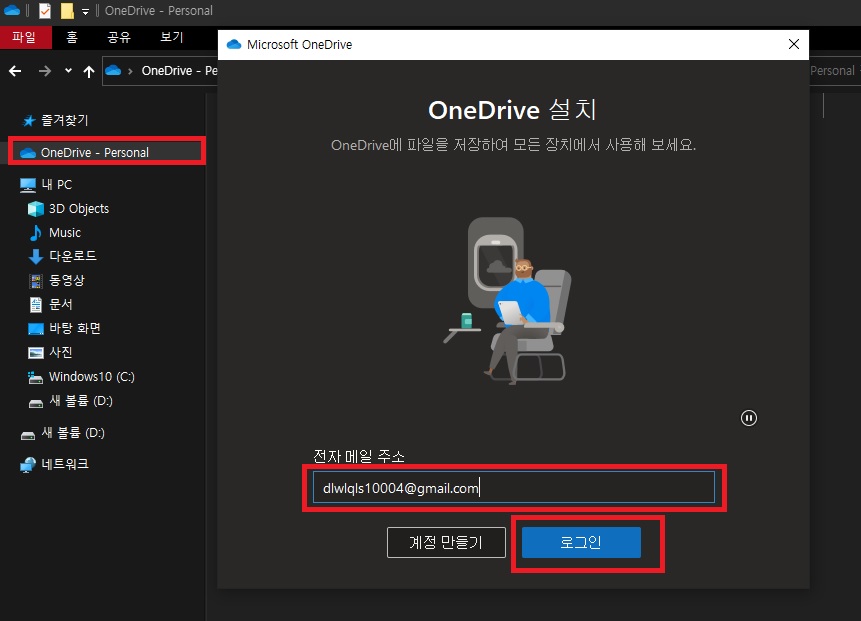Click the new folder icon in quick access toolbar
Image resolution: width=861 pixels, height=621 pixels.
pyautogui.click(x=67, y=10)
